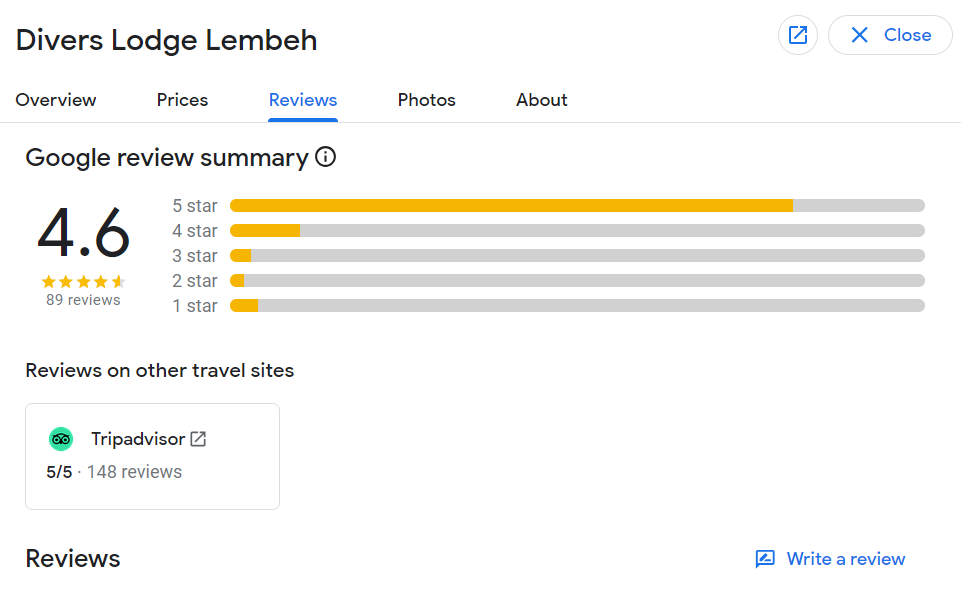Viewport: 961px width, 598px height.
Task: Go to the Photos tab
Action: (x=427, y=100)
